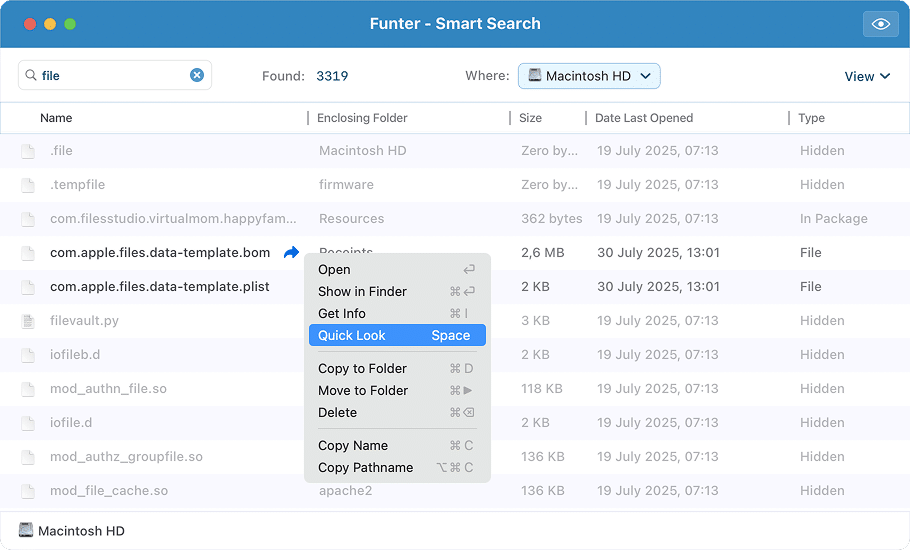Viewport: 910px width, 550px height.
Task: Click the search field containing 'file'
Action: [x=115, y=75]
